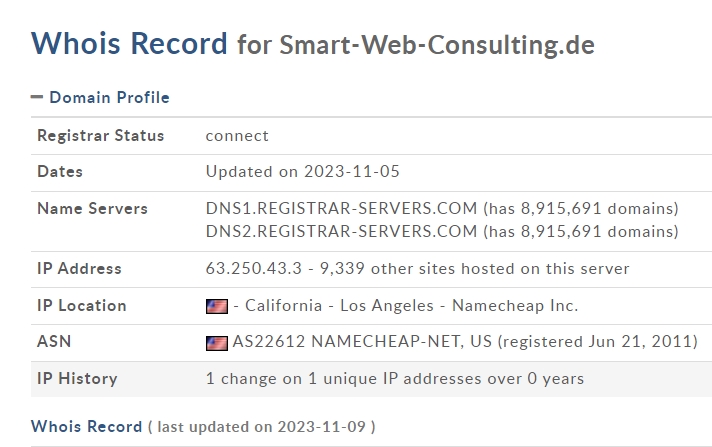Click '1 change on 1 unique IP addresses' text
The width and height of the screenshot is (712, 447).
344,378
